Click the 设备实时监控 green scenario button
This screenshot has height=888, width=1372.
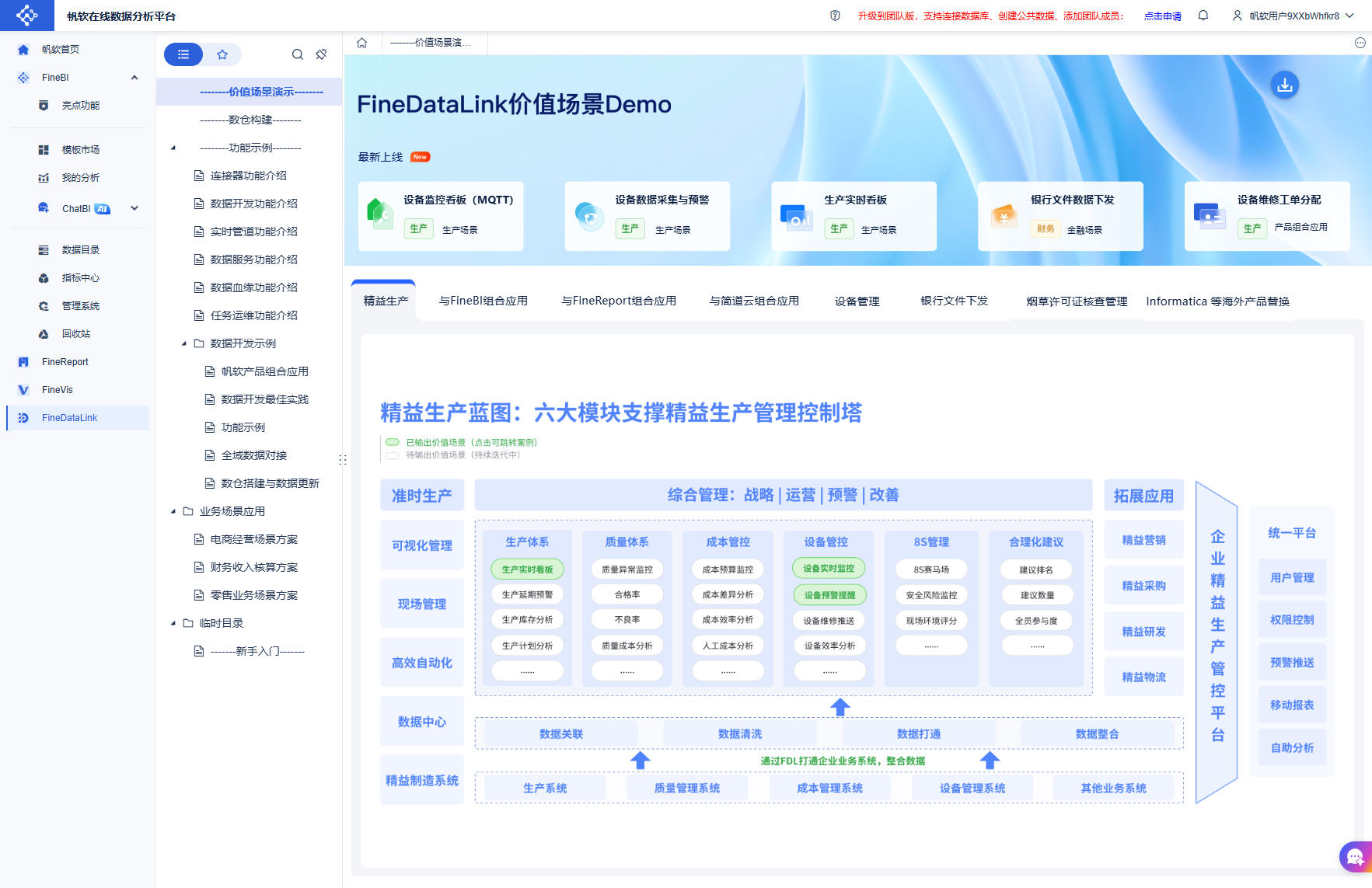point(829,569)
